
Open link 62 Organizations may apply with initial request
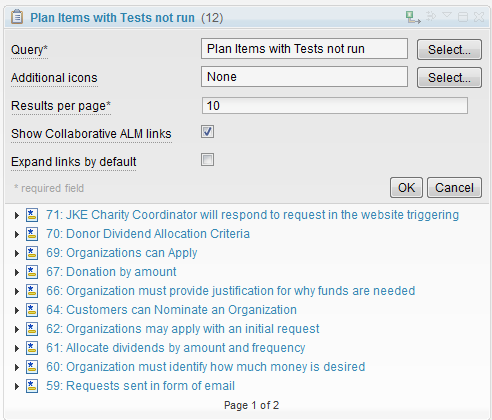coord(183,329)
